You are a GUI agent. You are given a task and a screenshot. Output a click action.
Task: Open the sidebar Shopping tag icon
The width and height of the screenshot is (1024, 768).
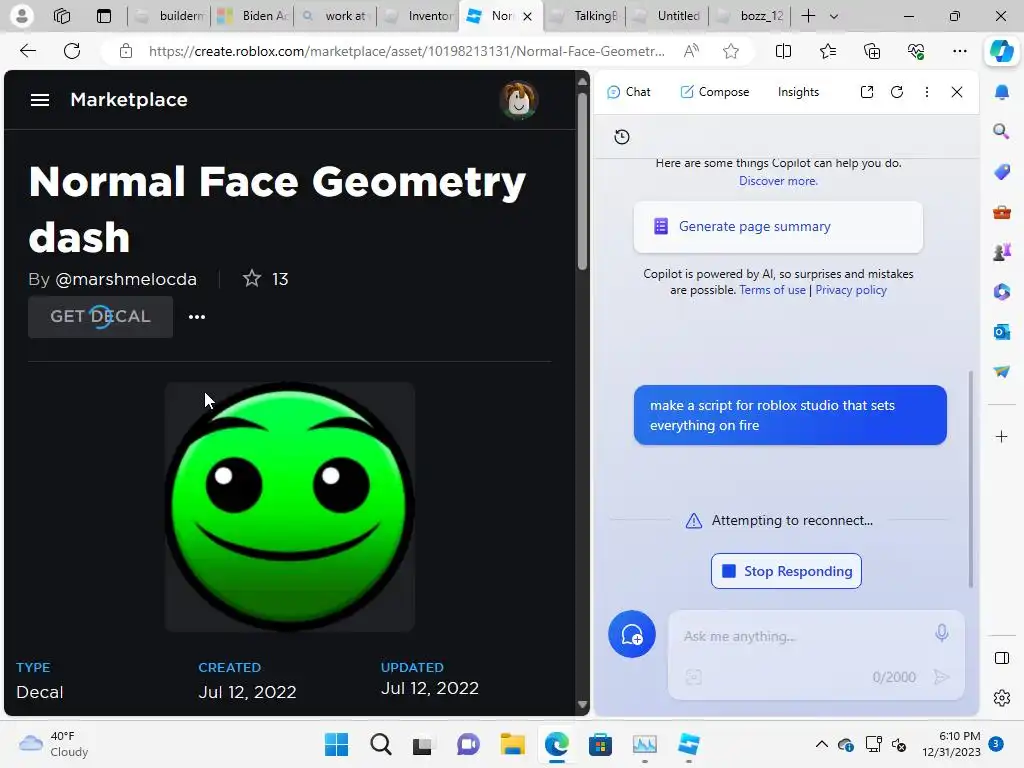1002,172
